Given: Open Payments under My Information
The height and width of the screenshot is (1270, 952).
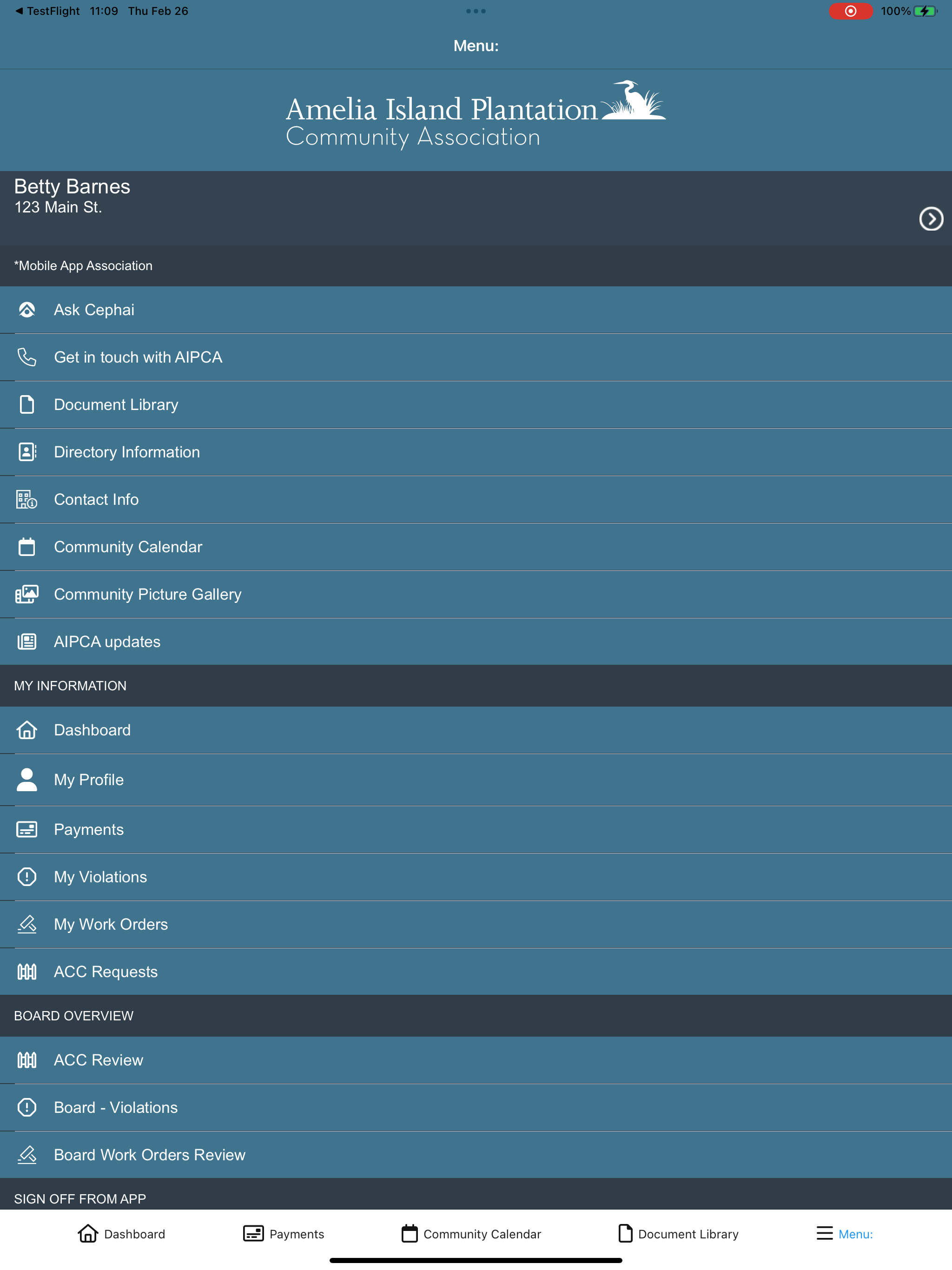Looking at the screenshot, I should point(476,830).
